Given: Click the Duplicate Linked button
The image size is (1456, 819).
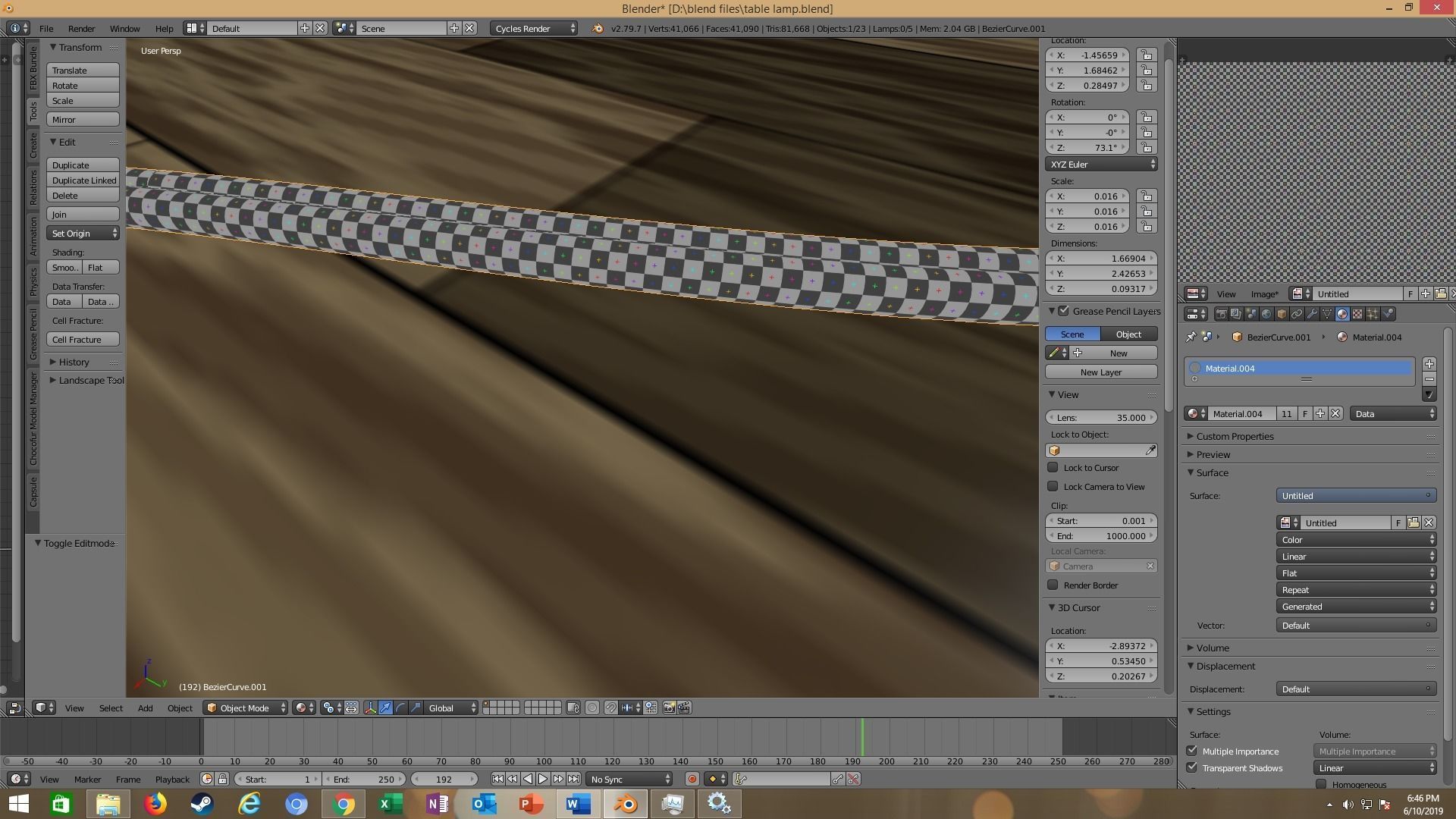Looking at the screenshot, I should [83, 180].
